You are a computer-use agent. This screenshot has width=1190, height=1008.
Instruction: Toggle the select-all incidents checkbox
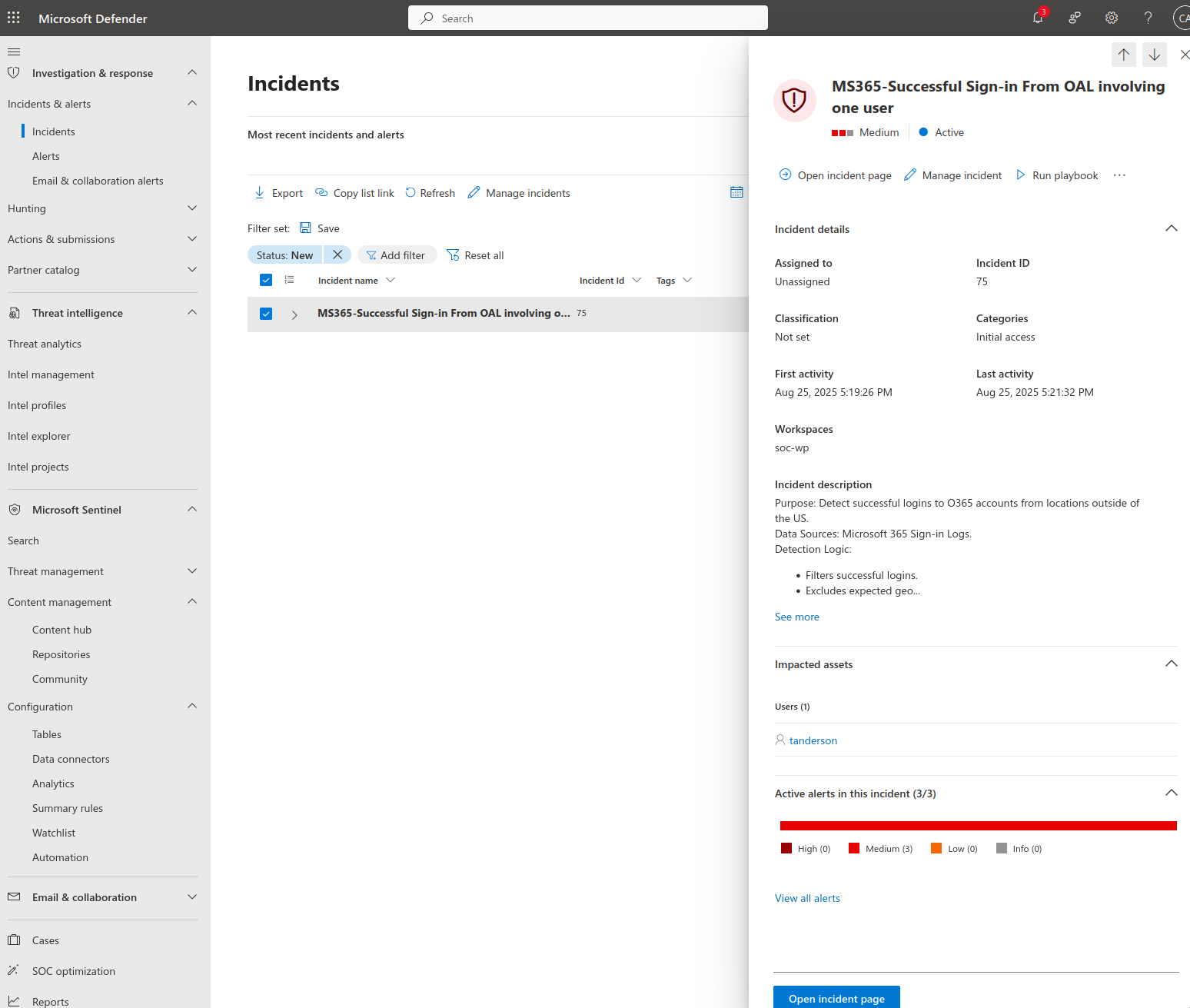point(266,280)
